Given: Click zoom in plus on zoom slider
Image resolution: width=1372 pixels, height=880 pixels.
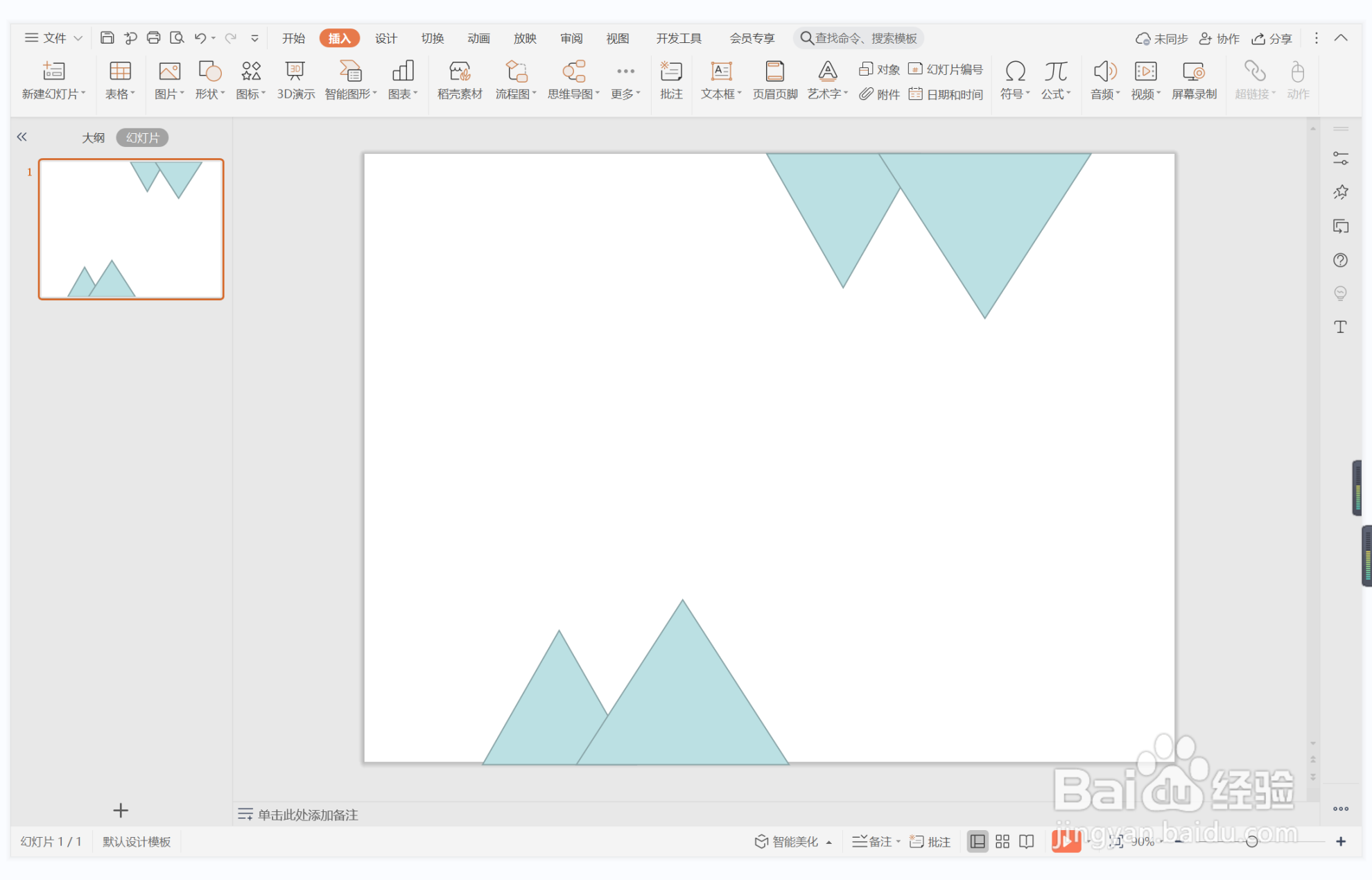Looking at the screenshot, I should tap(1341, 841).
